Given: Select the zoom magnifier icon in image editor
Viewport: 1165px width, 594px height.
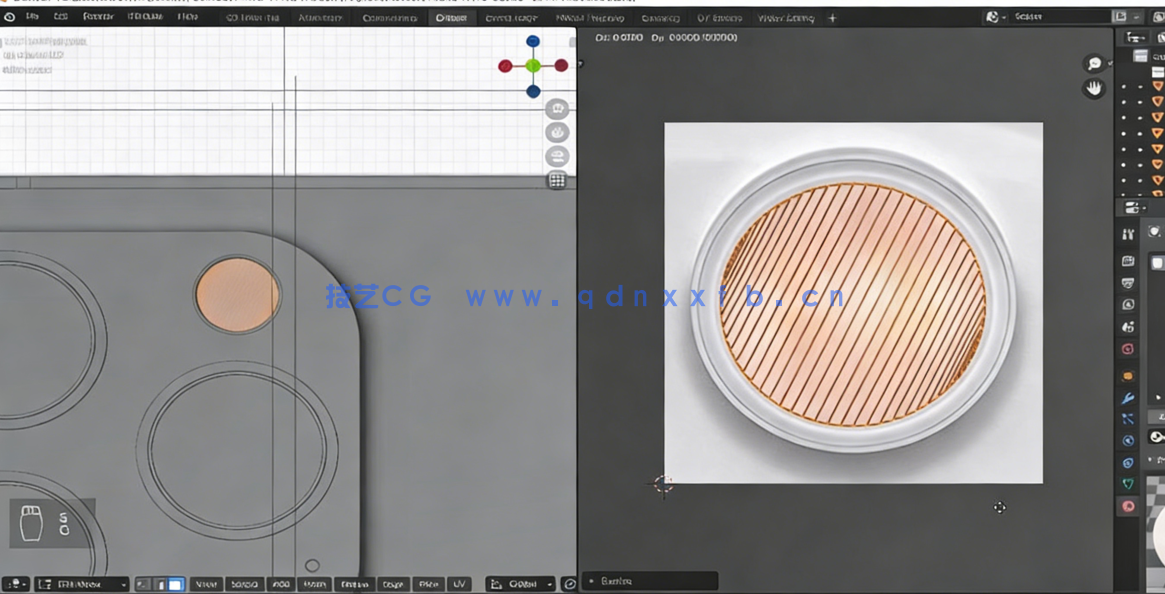Looking at the screenshot, I should click(x=1095, y=62).
